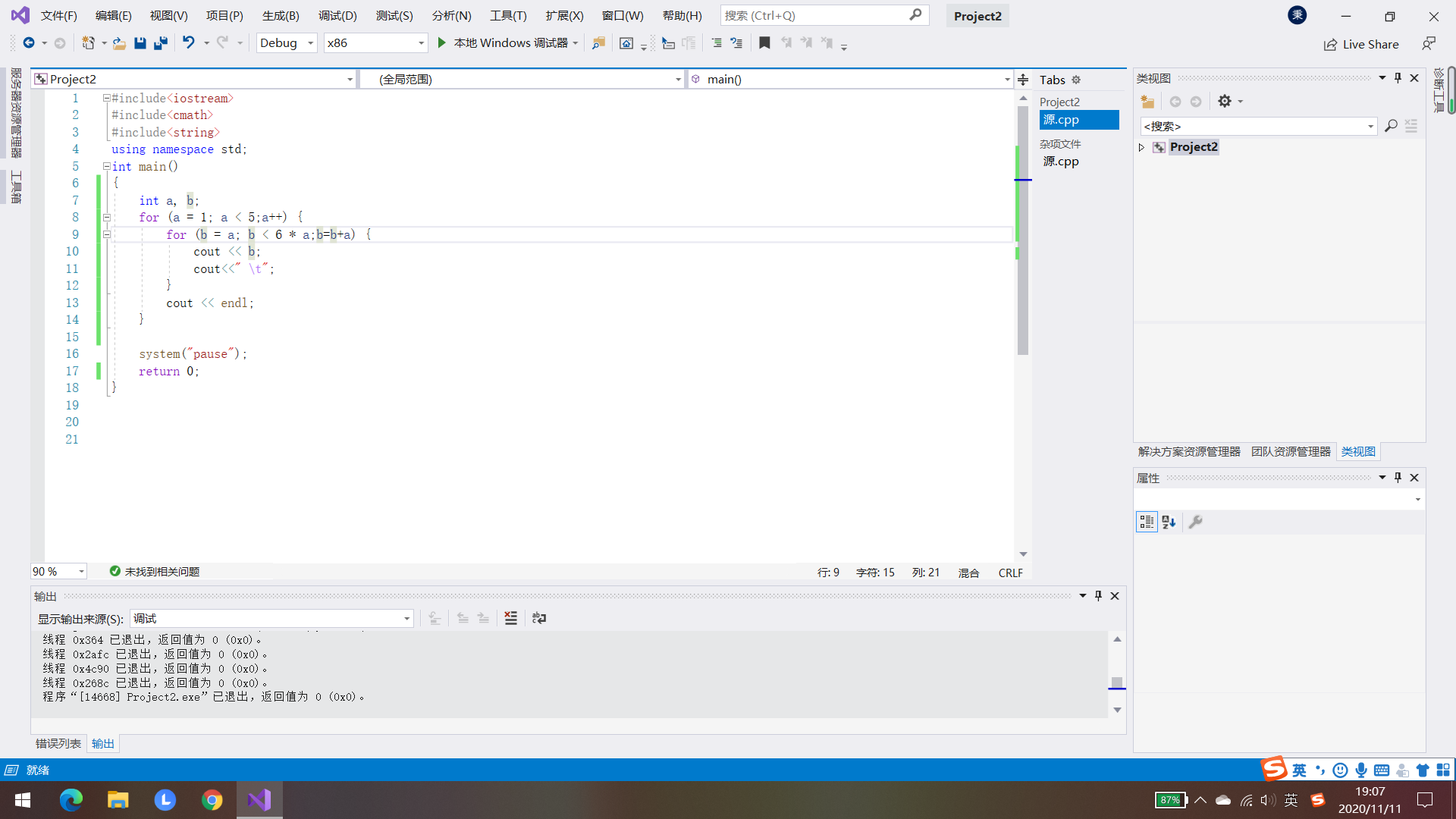The image size is (1456, 819).
Task: Expand Project2 node in class view
Action: click(1141, 147)
